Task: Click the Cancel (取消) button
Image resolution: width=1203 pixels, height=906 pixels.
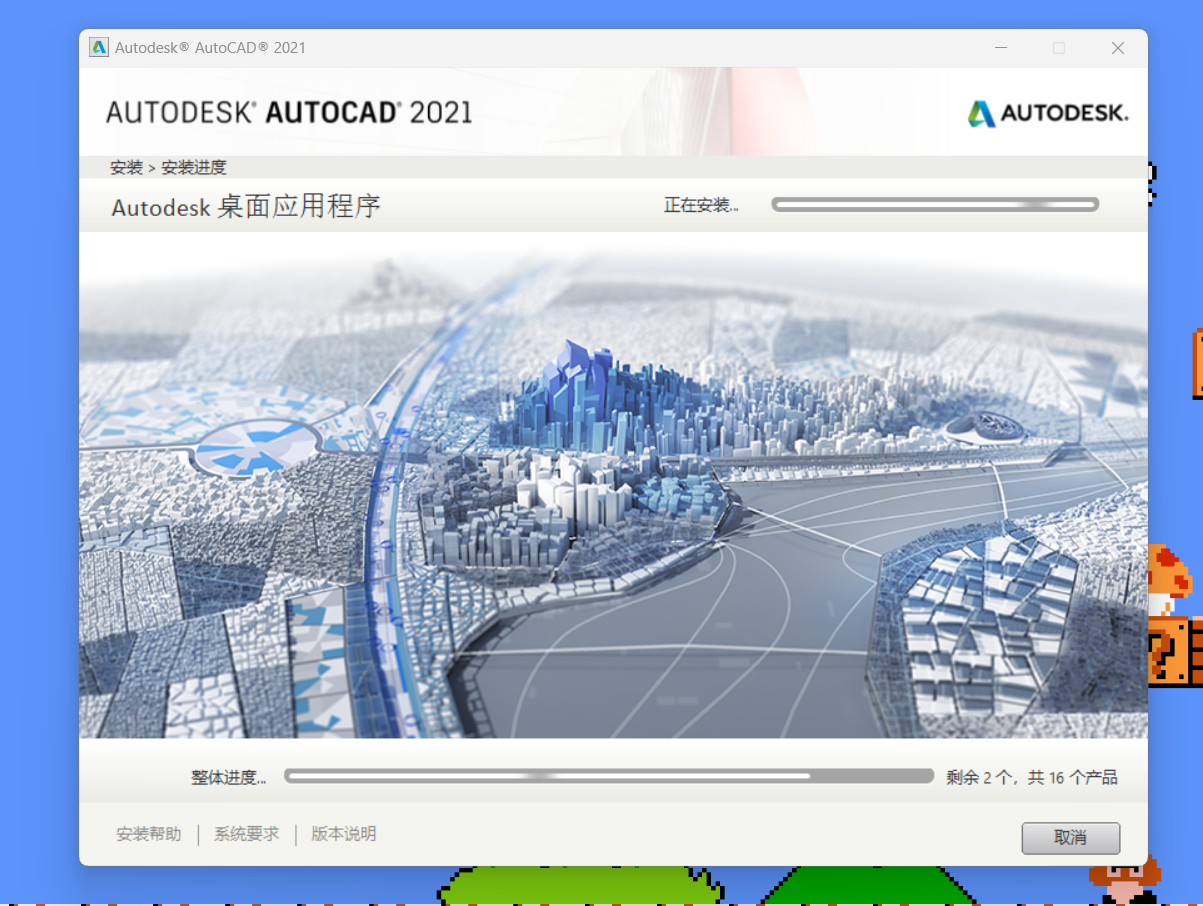Action: click(x=1070, y=838)
